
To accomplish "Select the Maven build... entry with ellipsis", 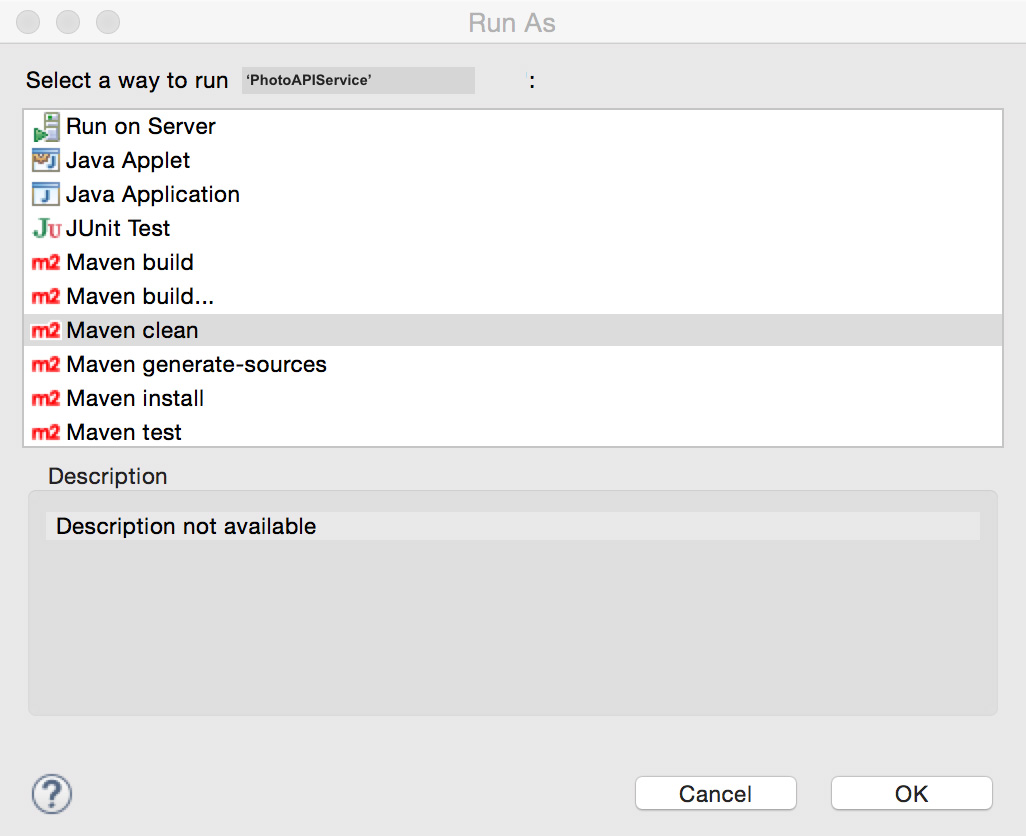I will pos(140,297).
